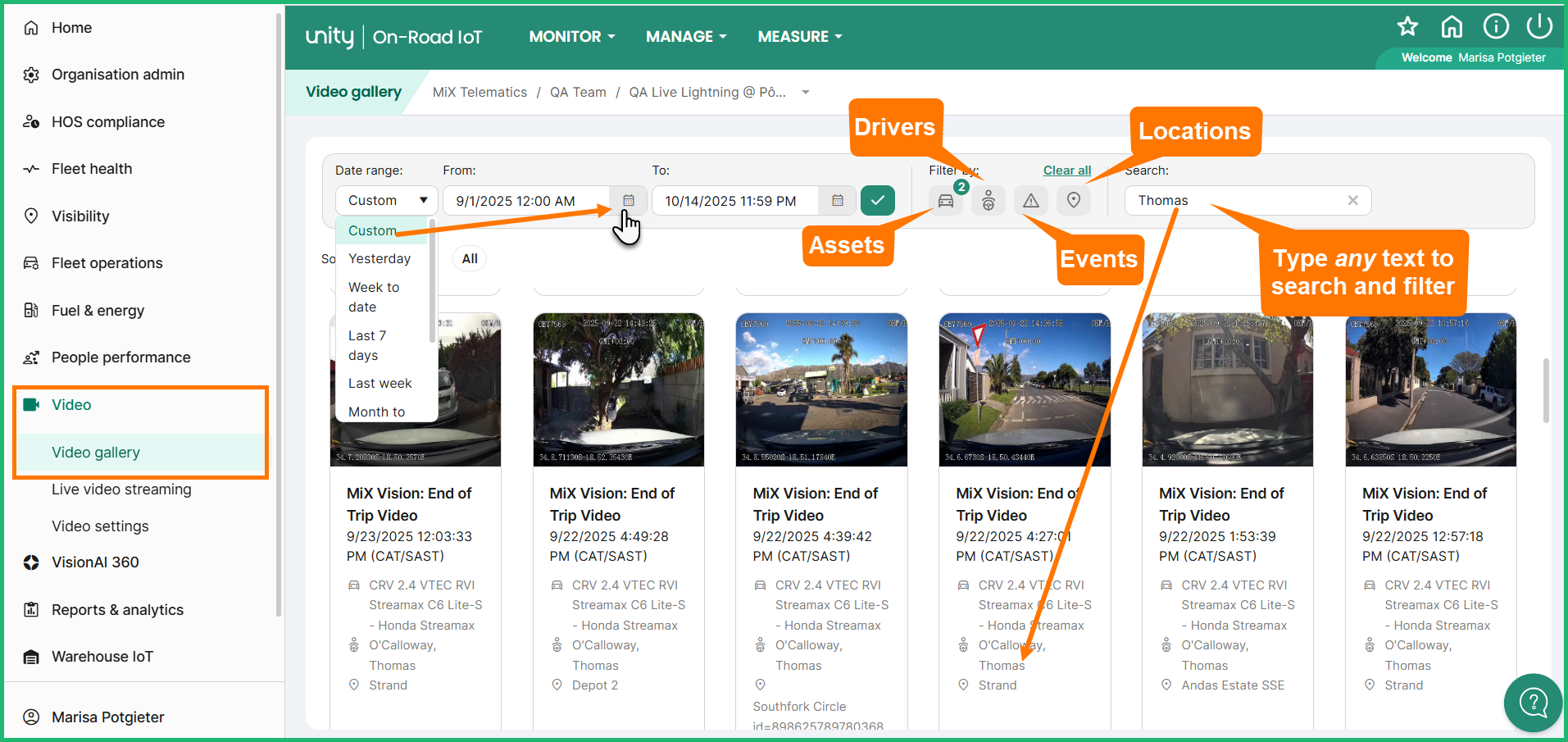Click the Warehouse IoT icon
The height and width of the screenshot is (742, 1568).
click(x=31, y=657)
